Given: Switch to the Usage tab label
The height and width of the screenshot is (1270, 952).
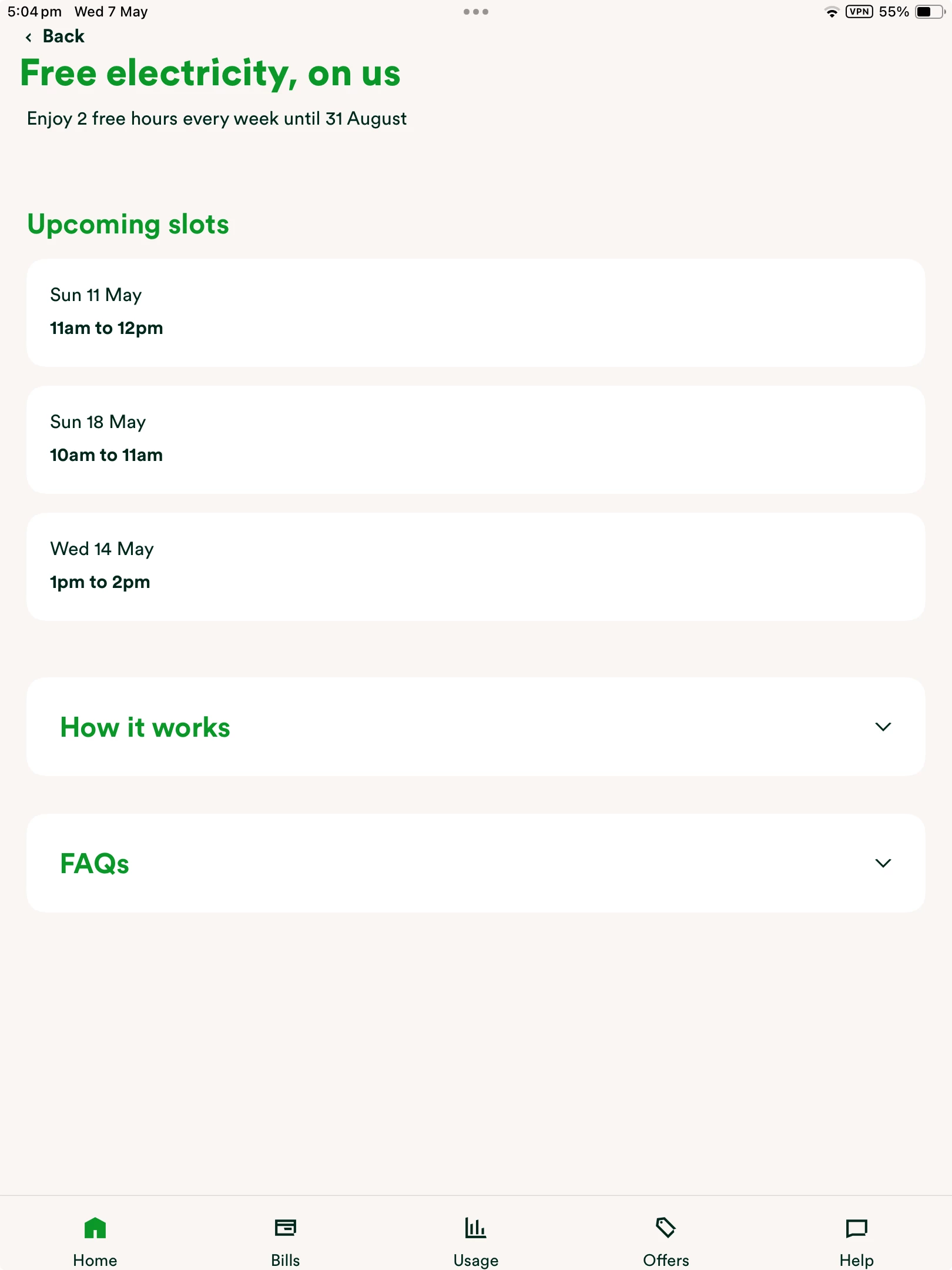Looking at the screenshot, I should (x=475, y=1261).
